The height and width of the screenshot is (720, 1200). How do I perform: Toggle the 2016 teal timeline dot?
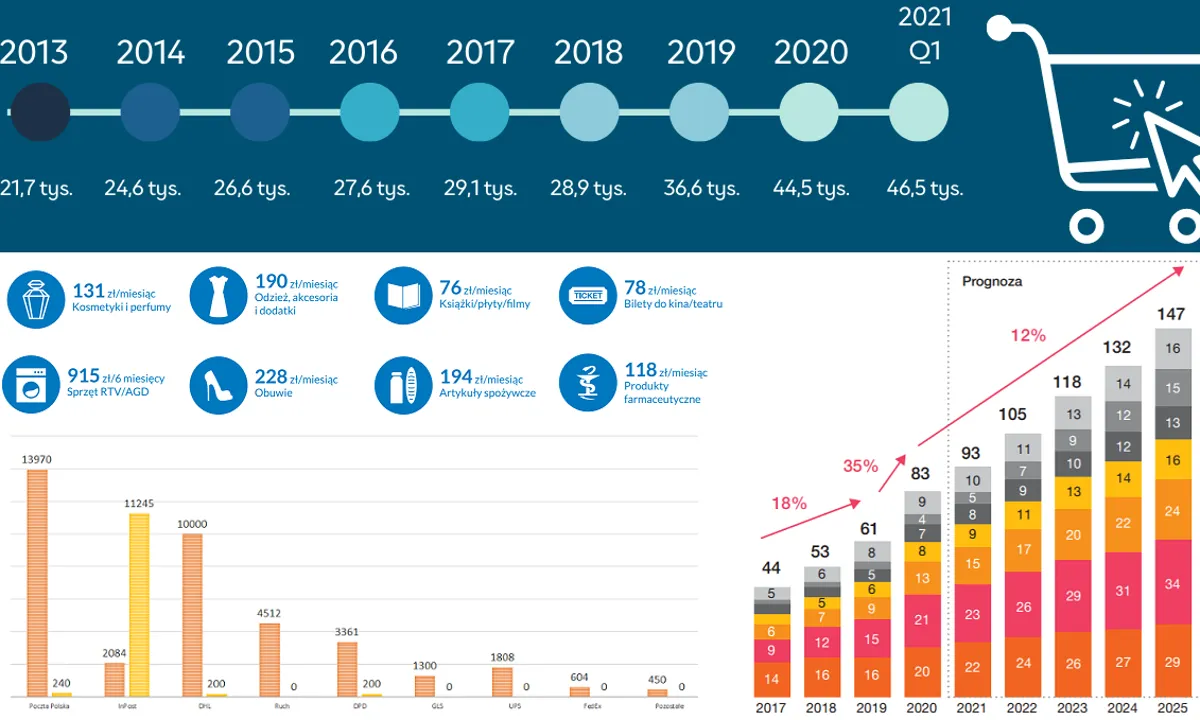pos(369,112)
